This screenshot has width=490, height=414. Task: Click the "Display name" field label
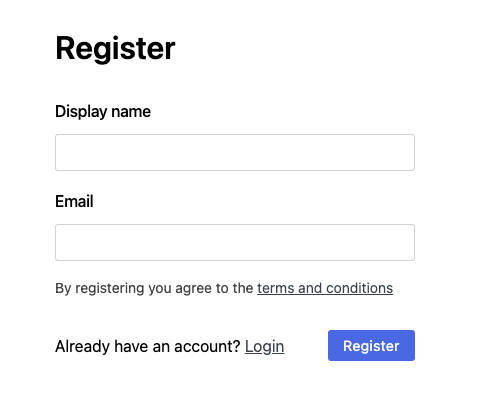click(x=103, y=112)
